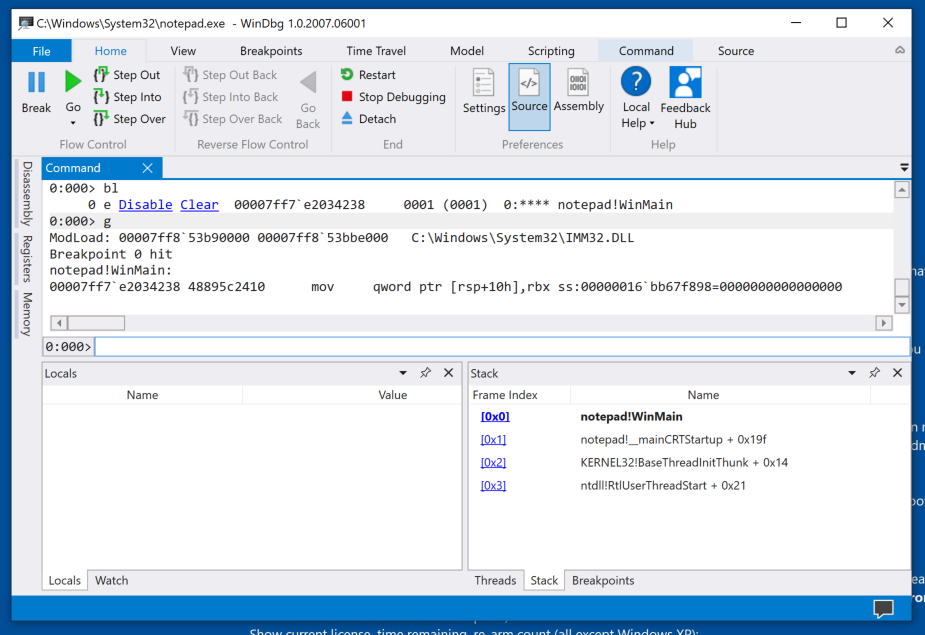925x635 pixels.
Task: Click the Step Over icon
Action: point(101,119)
